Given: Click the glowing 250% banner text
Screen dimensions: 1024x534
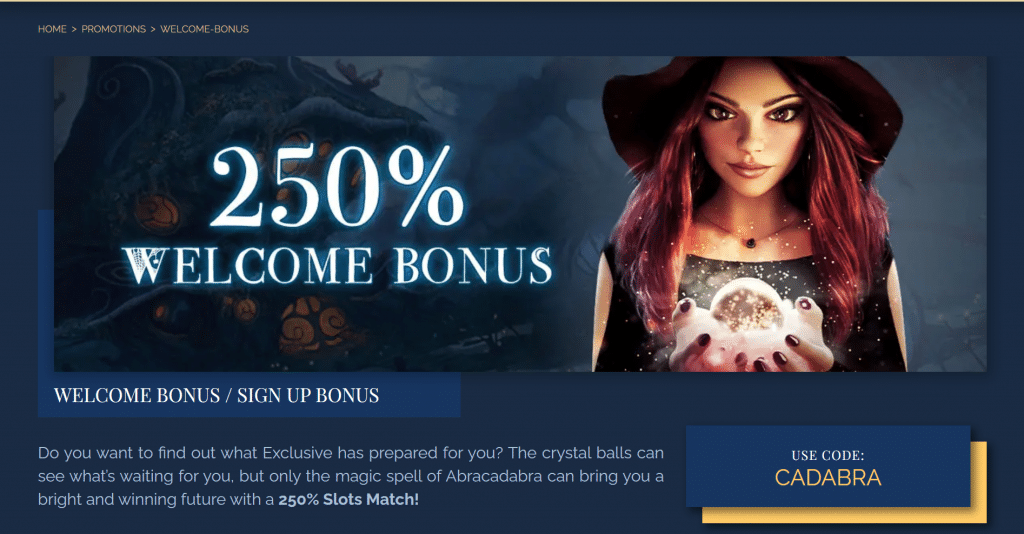Looking at the screenshot, I should point(337,186).
